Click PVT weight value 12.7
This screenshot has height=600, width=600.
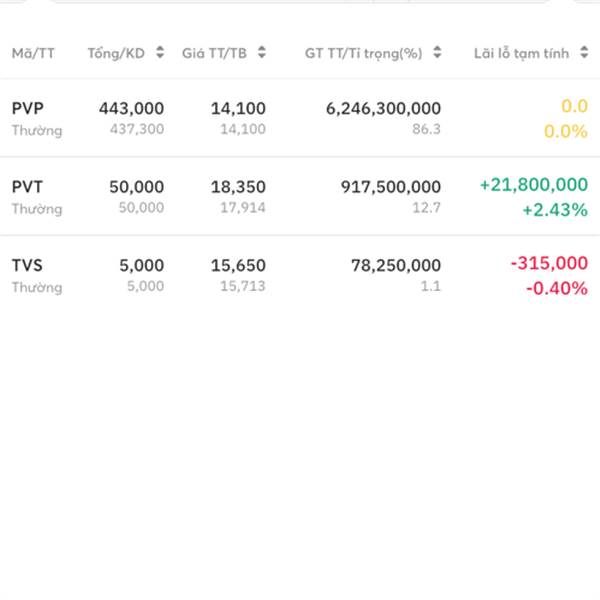pyautogui.click(x=425, y=208)
